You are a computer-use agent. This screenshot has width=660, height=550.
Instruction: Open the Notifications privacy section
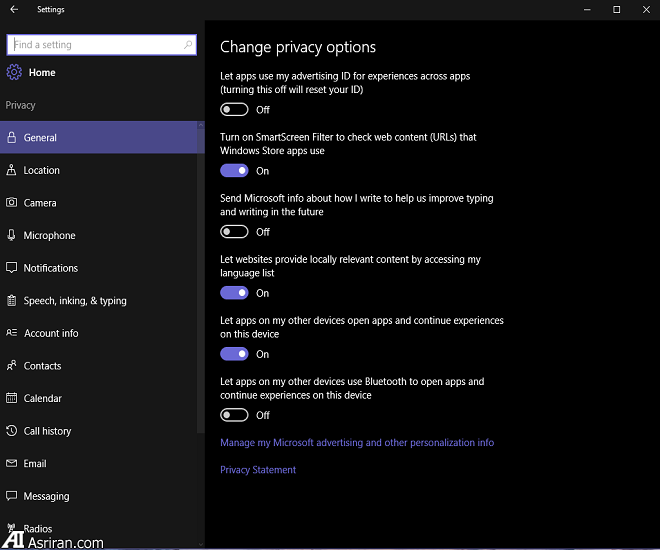pyautogui.click(x=50, y=268)
